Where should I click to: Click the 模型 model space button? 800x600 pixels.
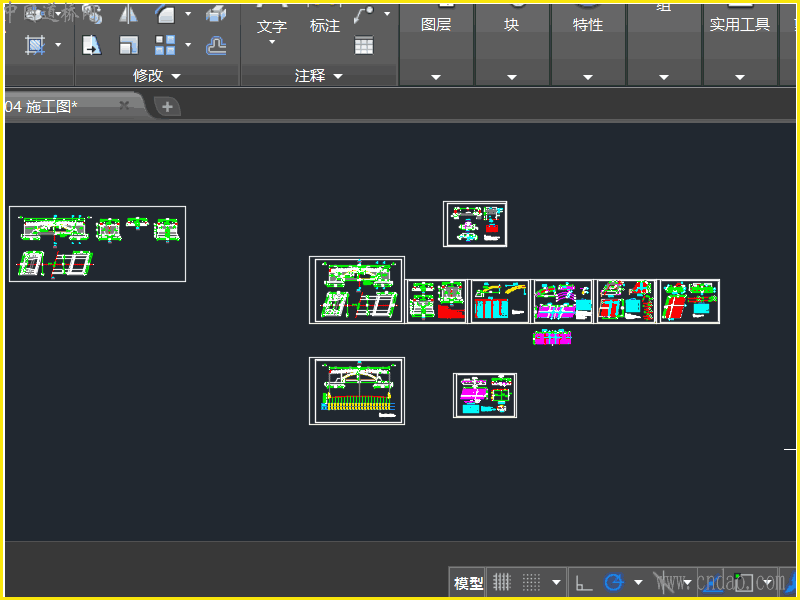[x=468, y=582]
